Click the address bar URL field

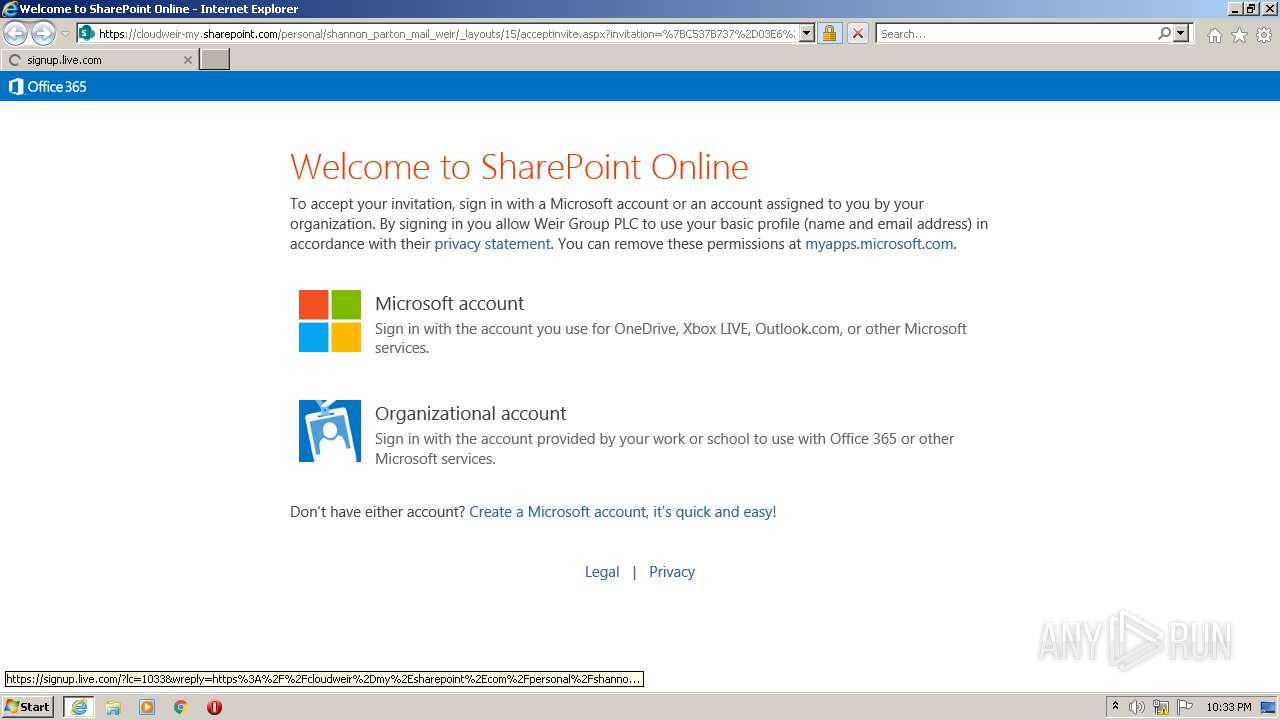[447, 33]
